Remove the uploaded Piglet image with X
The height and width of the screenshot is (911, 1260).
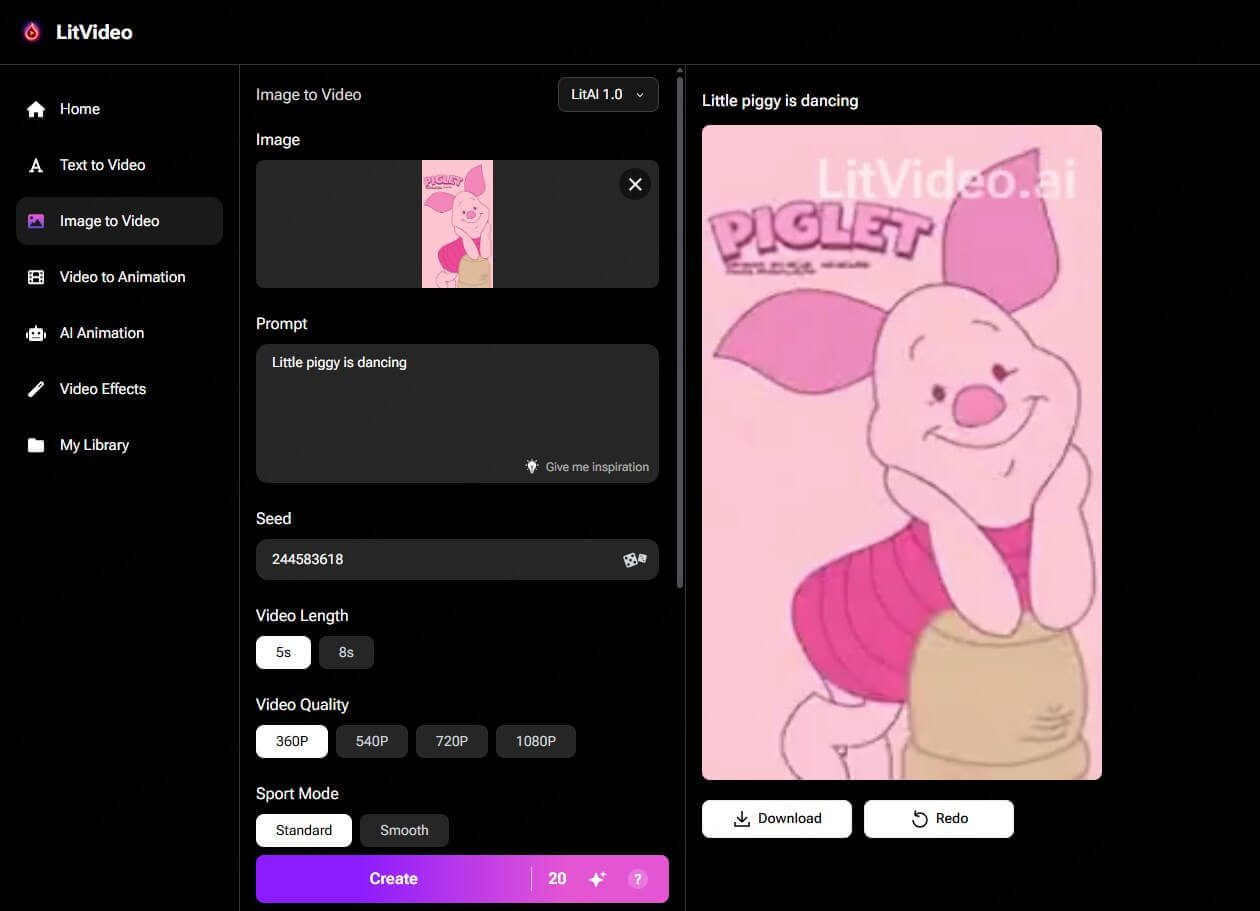635,184
